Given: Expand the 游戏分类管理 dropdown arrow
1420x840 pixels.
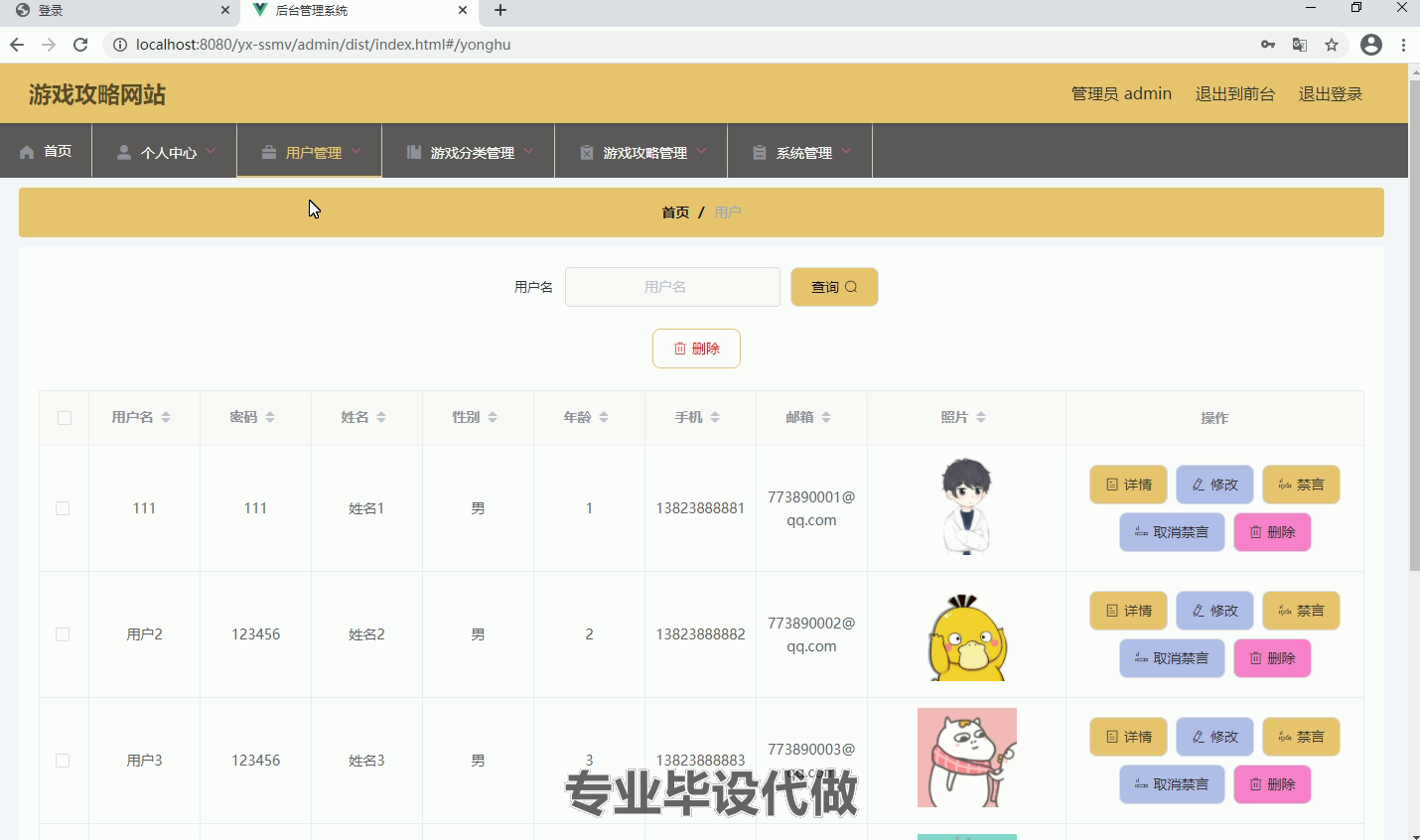Looking at the screenshot, I should pos(528,151).
